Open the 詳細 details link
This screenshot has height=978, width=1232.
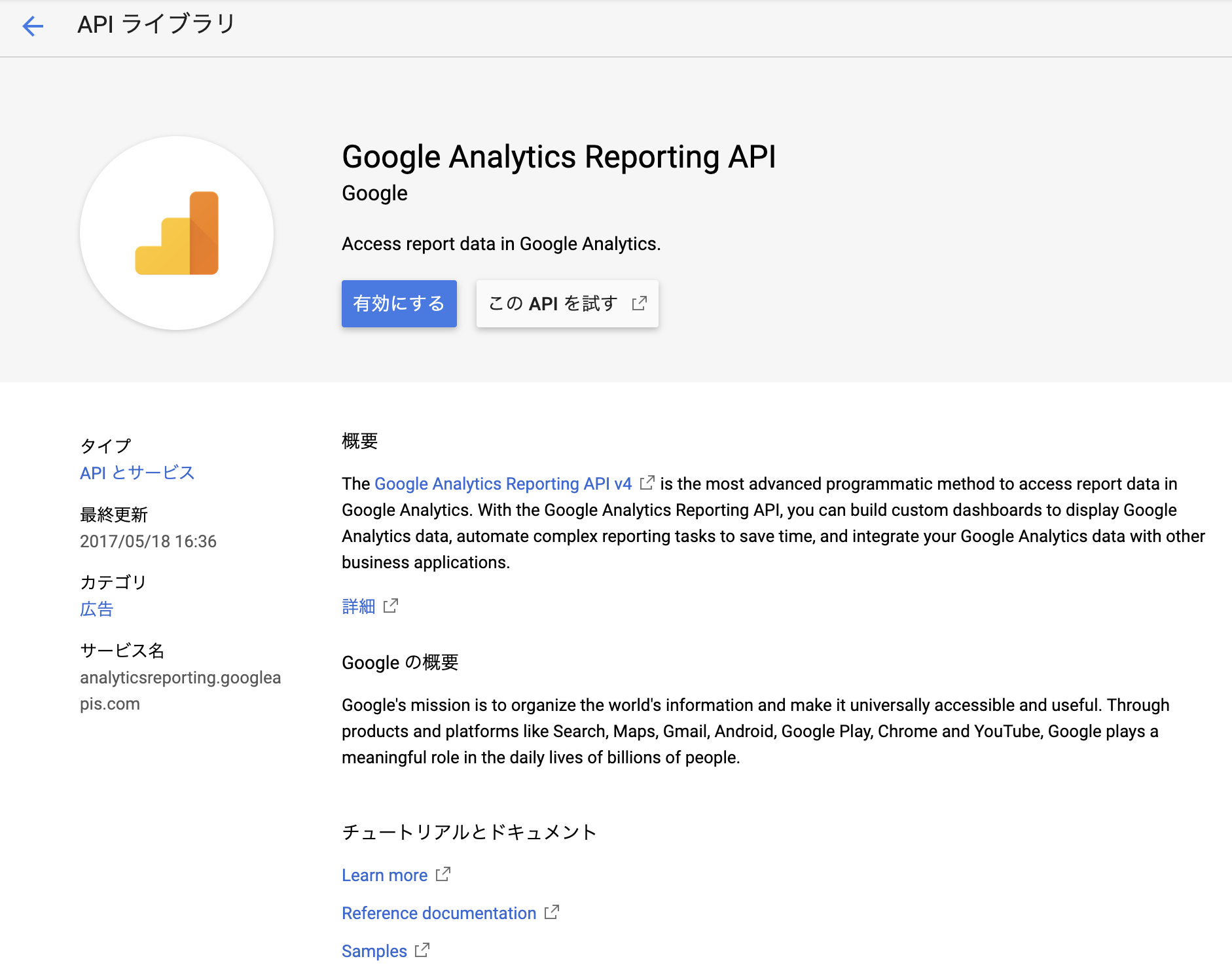pyautogui.click(x=359, y=606)
